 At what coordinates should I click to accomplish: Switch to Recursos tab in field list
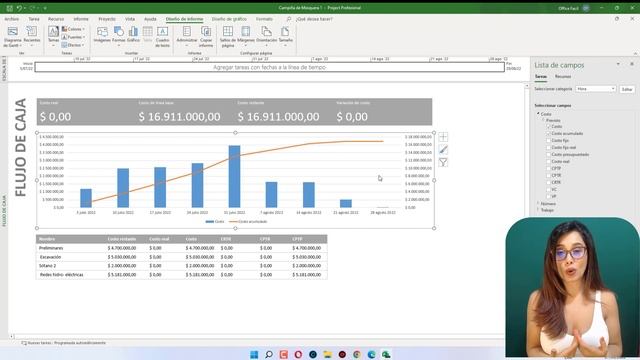(563, 77)
